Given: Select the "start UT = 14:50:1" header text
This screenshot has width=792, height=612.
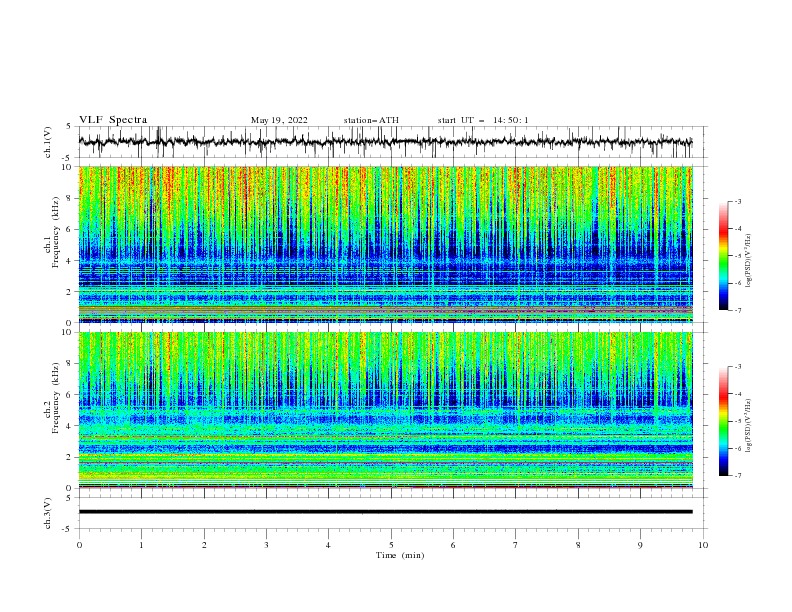Looking at the screenshot, I should pos(483,120).
